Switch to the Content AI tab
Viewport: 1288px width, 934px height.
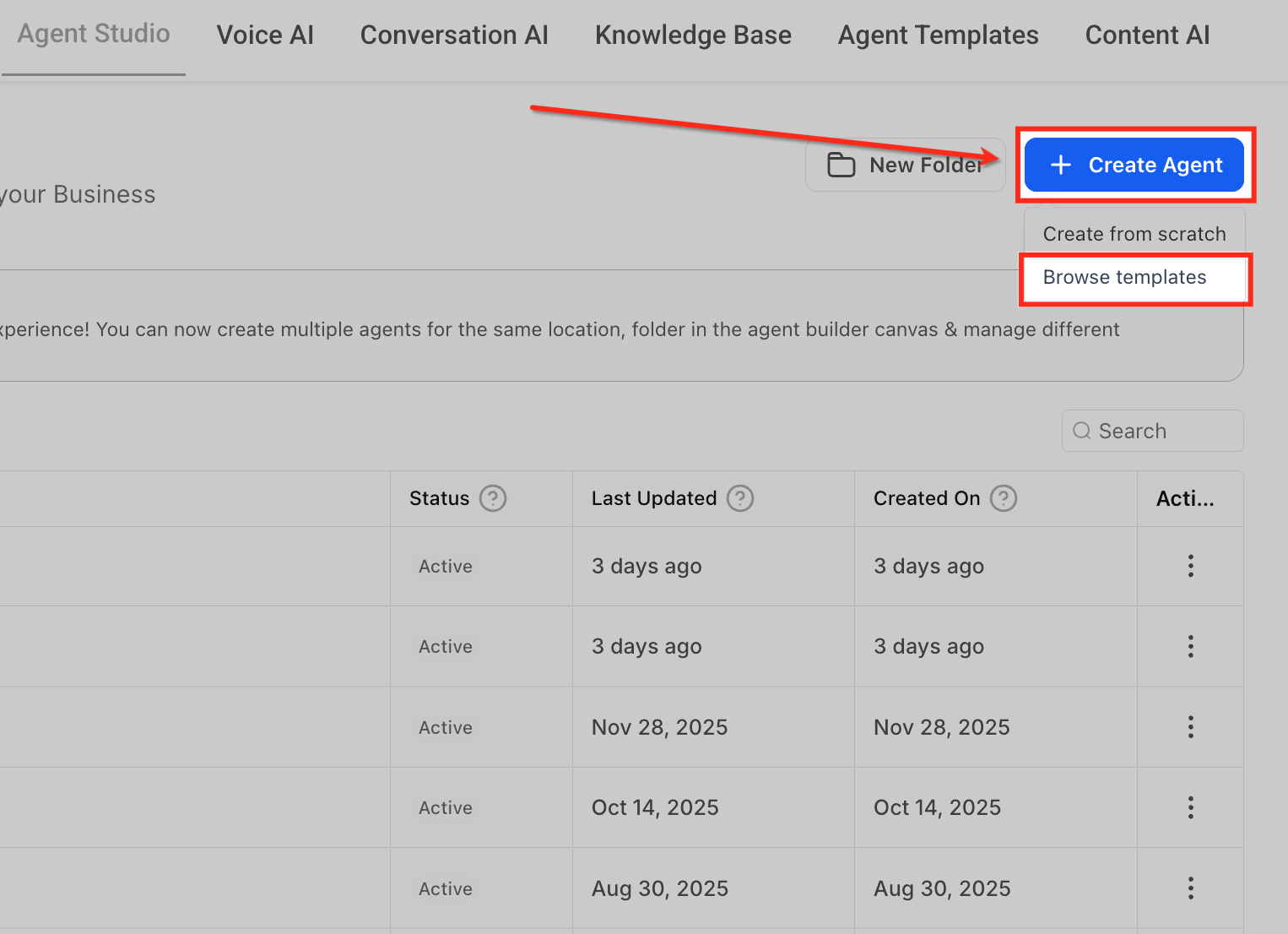(1147, 35)
